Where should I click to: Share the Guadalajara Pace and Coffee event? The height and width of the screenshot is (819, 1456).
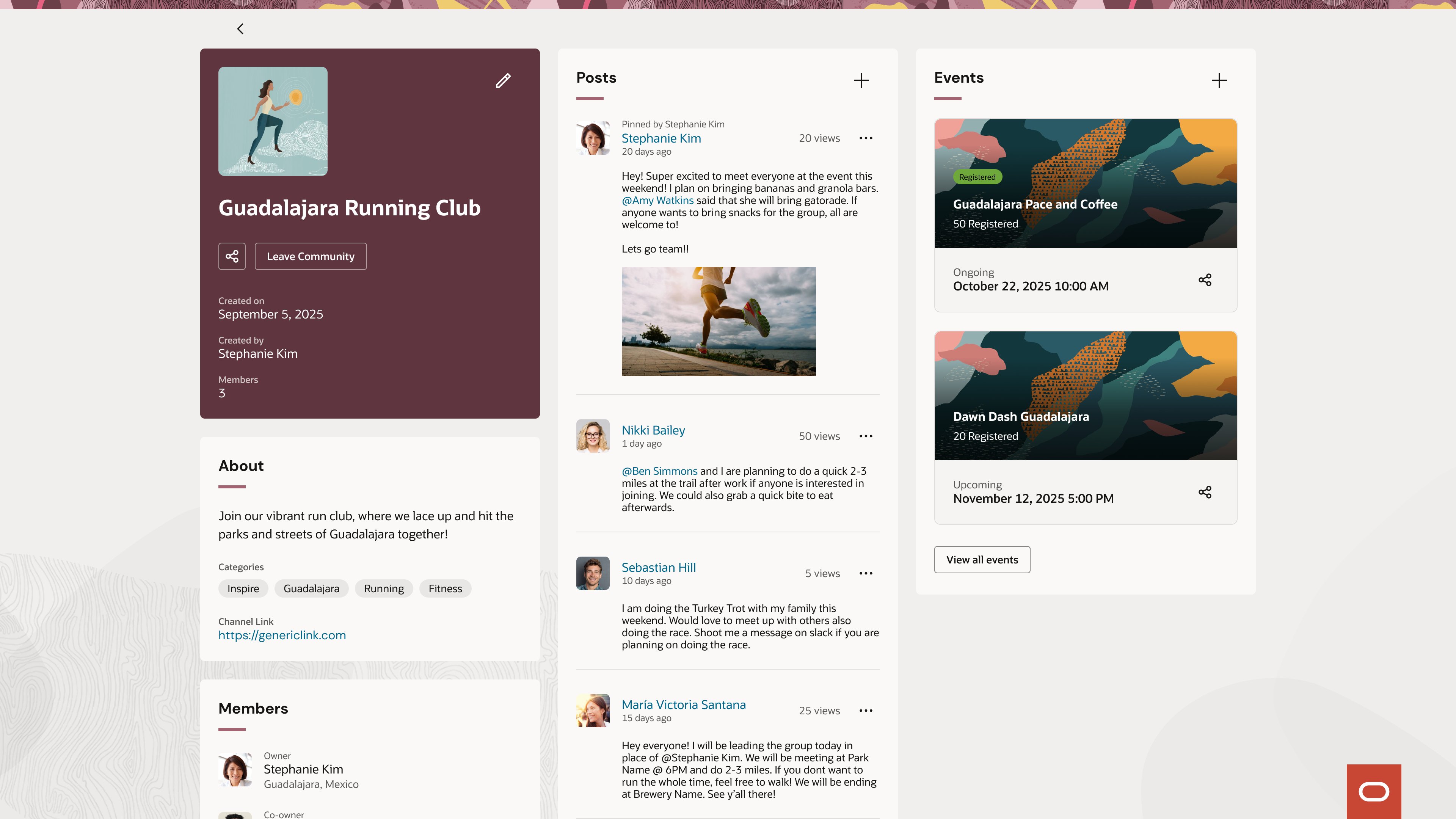pos(1205,280)
